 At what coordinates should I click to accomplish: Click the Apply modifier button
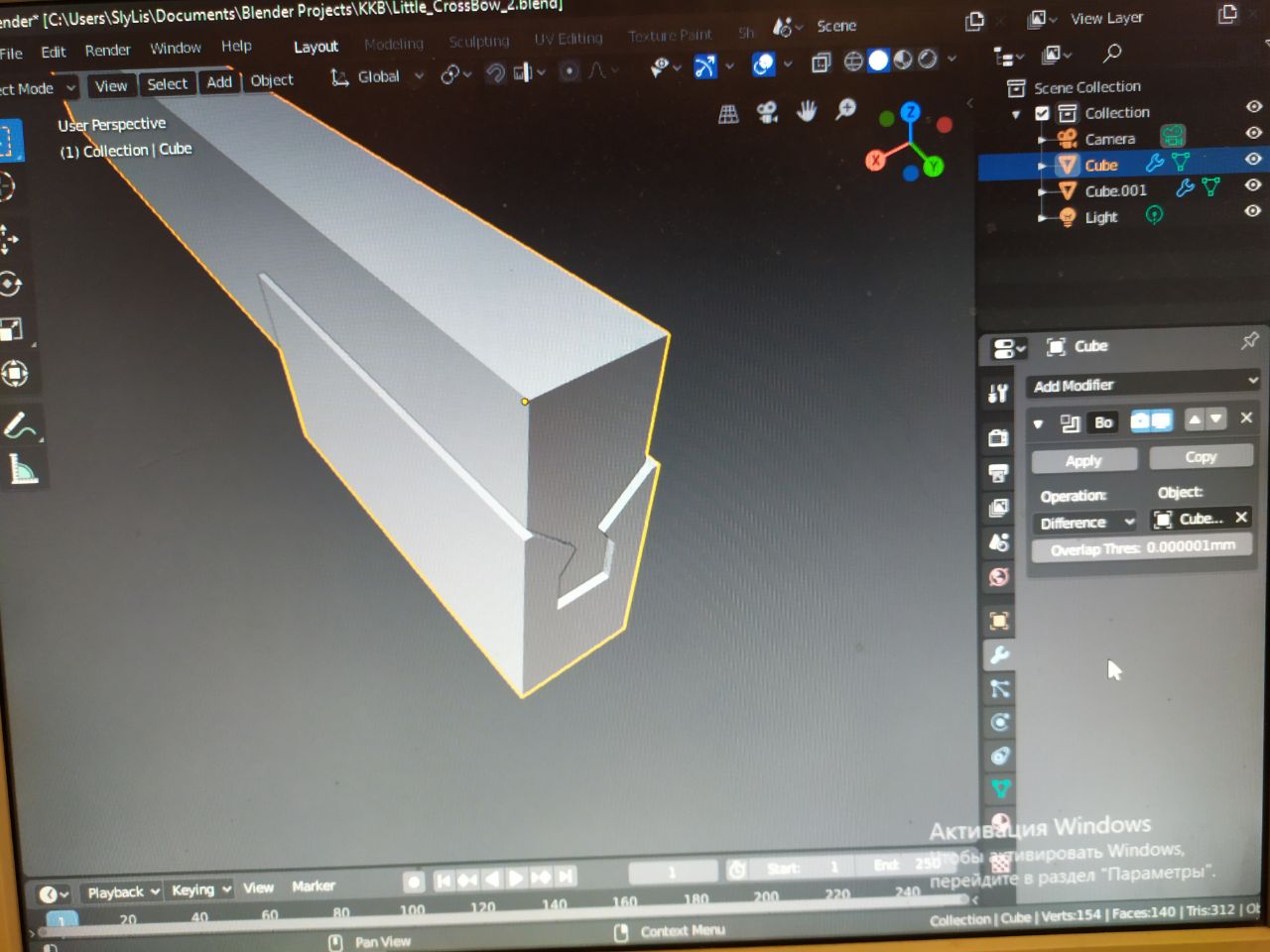coord(1083,460)
